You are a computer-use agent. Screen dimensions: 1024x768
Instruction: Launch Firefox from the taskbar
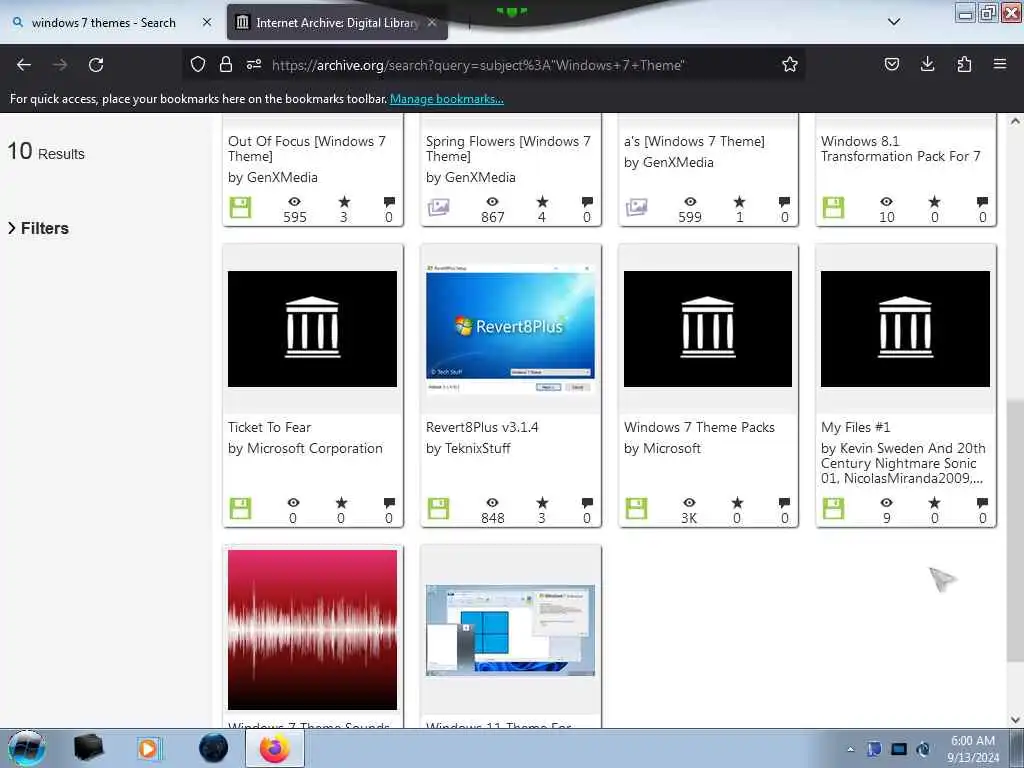pyautogui.click(x=275, y=748)
